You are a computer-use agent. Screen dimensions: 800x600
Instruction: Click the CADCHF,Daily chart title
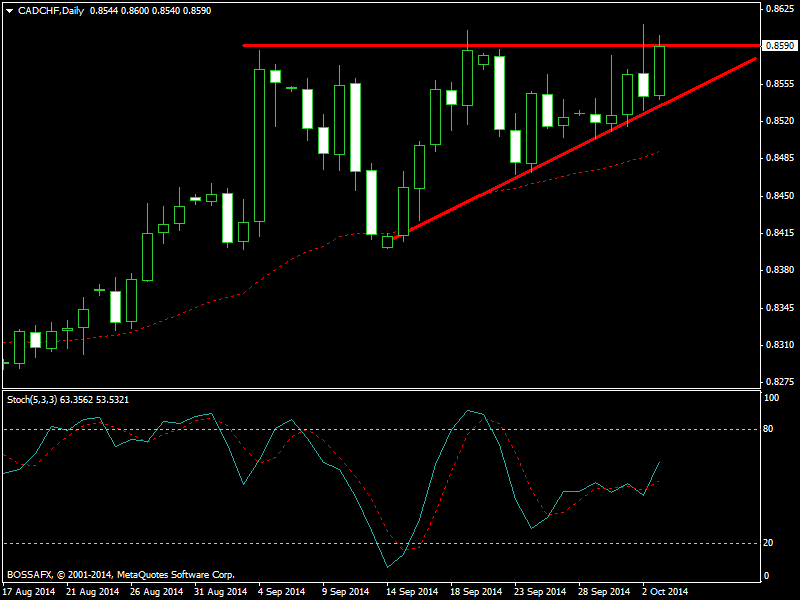(x=51, y=11)
